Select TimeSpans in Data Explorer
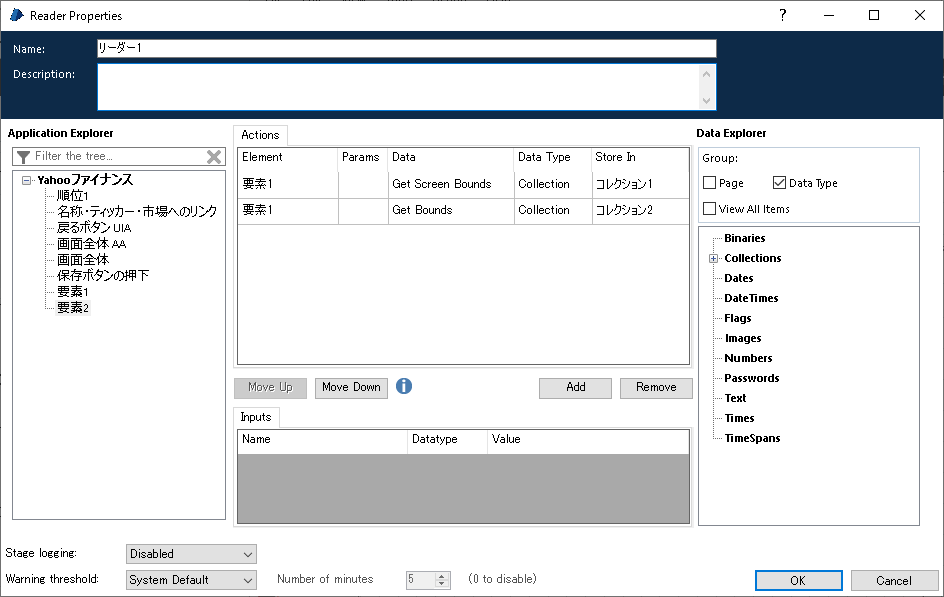Viewport: 944px width, 597px height. point(752,438)
